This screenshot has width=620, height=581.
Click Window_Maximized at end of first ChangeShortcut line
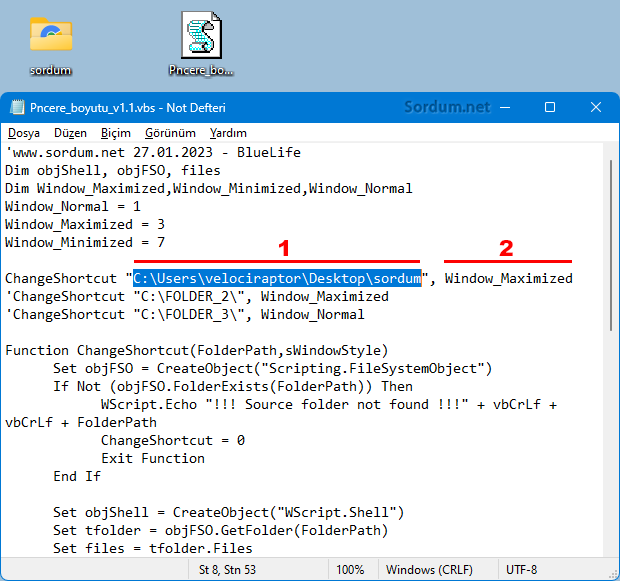tap(508, 278)
